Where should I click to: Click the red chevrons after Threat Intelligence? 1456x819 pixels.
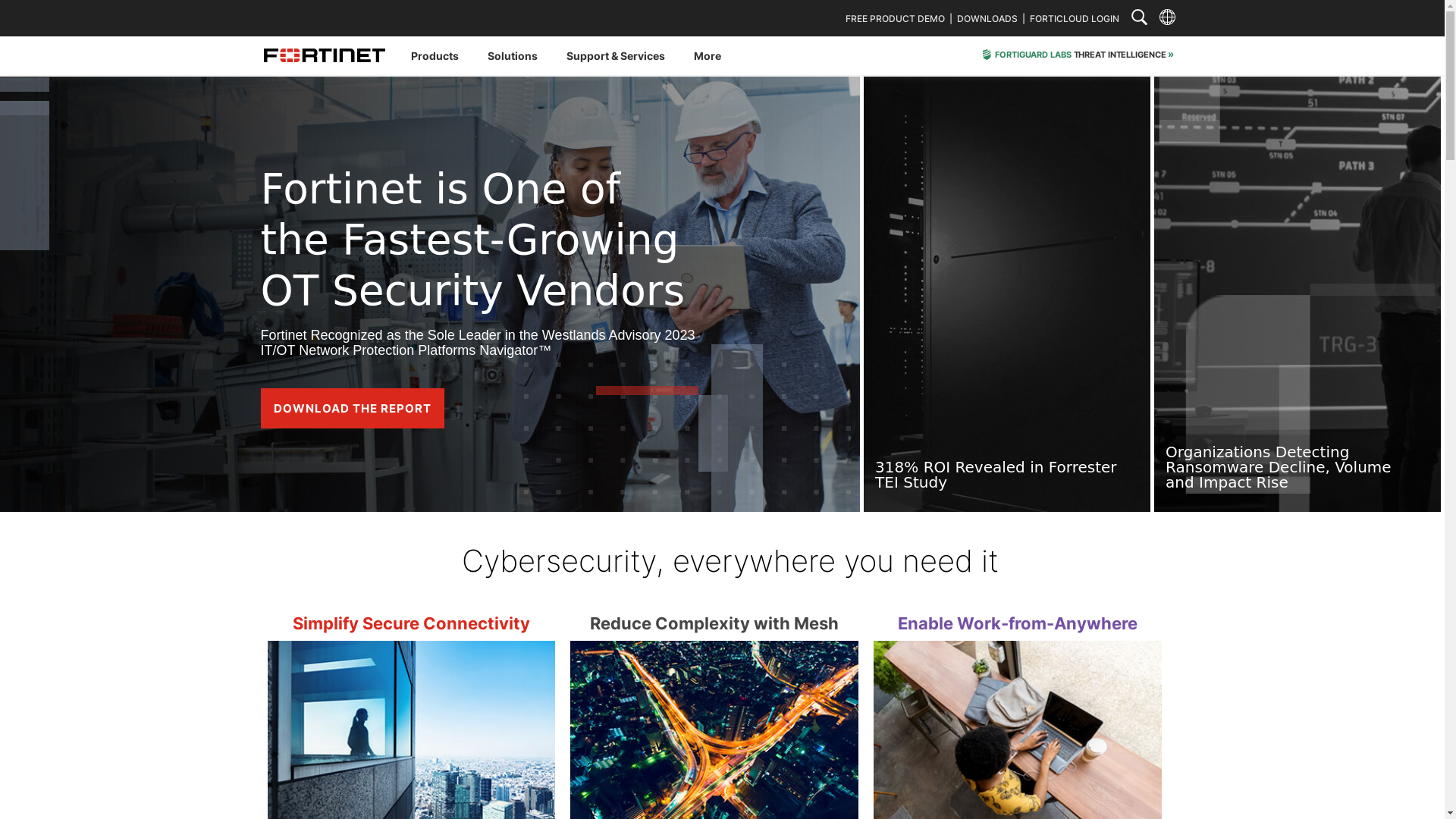(x=1170, y=55)
